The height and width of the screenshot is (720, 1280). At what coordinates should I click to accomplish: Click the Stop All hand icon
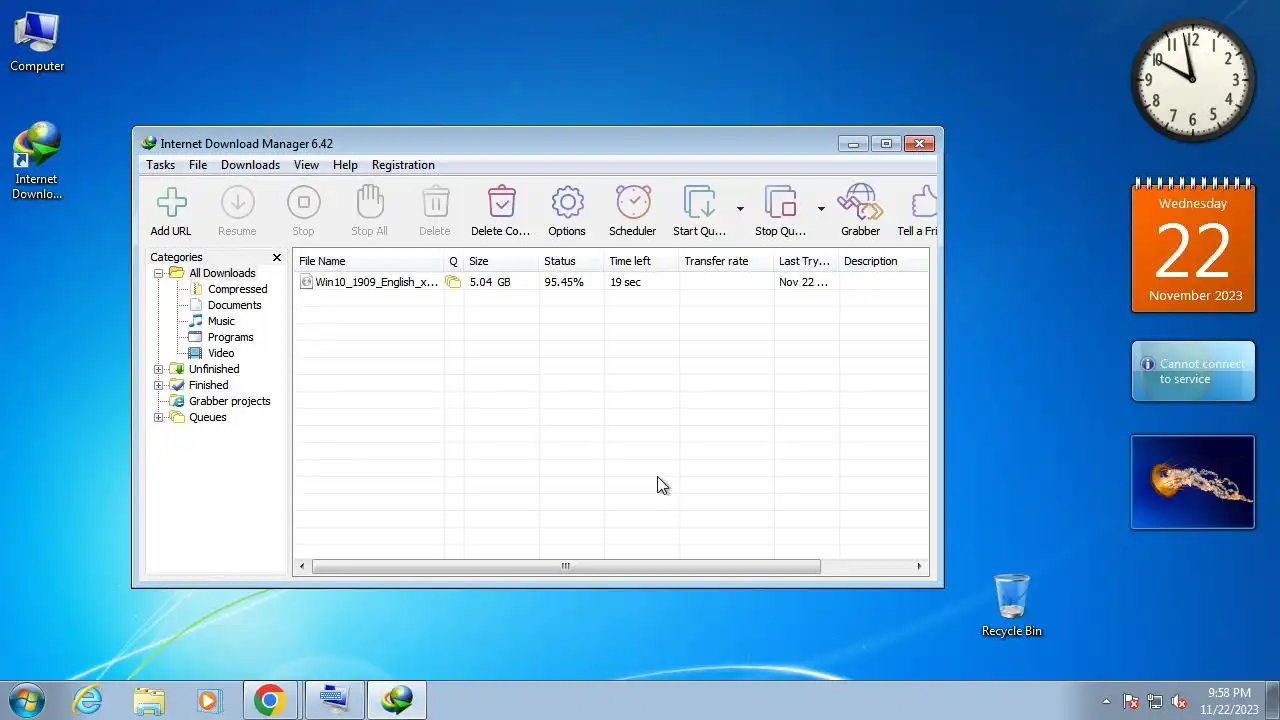pos(369,203)
